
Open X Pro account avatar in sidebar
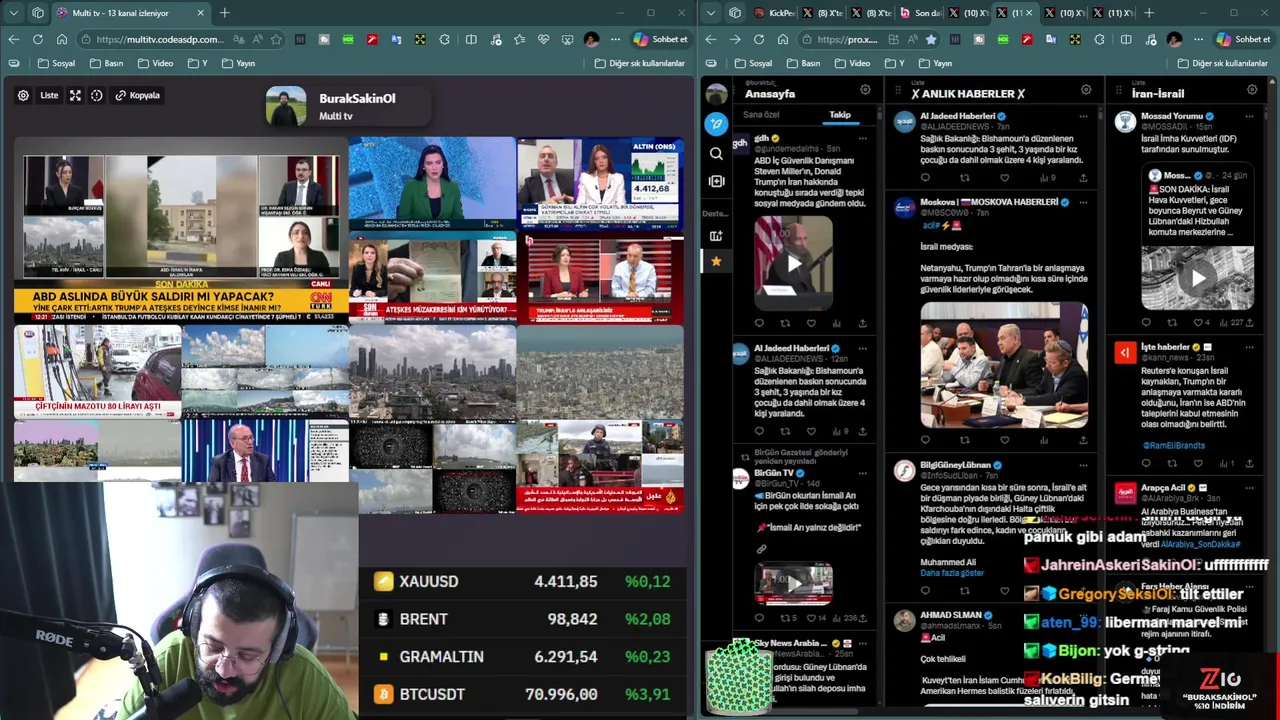point(716,94)
